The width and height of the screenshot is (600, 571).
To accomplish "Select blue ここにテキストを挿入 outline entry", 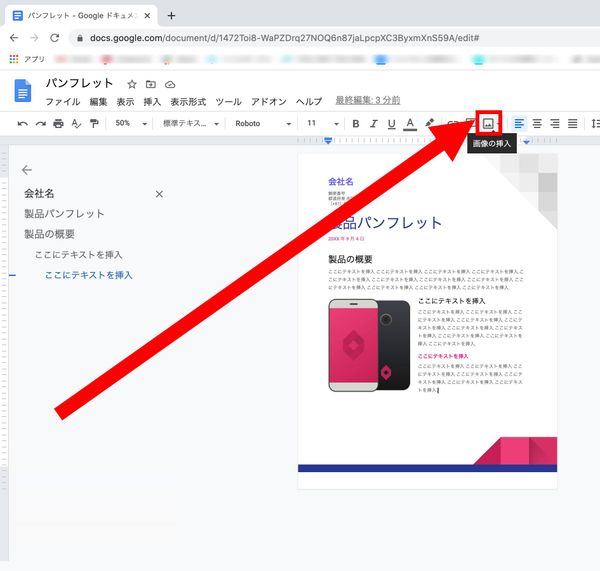I will (88, 275).
